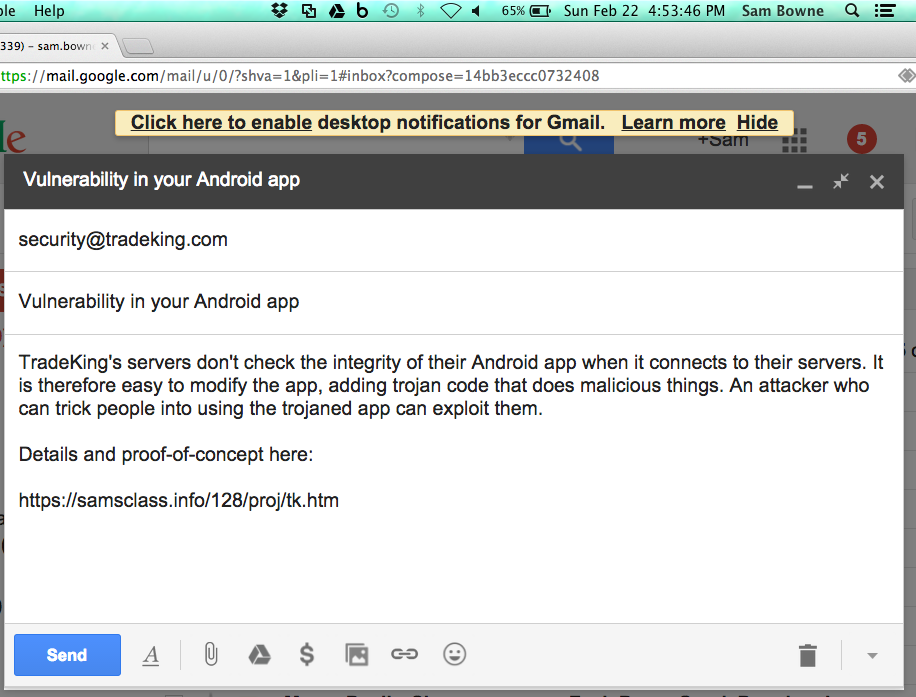Open more options arrow beside trash
This screenshot has height=697, width=916.
(x=872, y=656)
